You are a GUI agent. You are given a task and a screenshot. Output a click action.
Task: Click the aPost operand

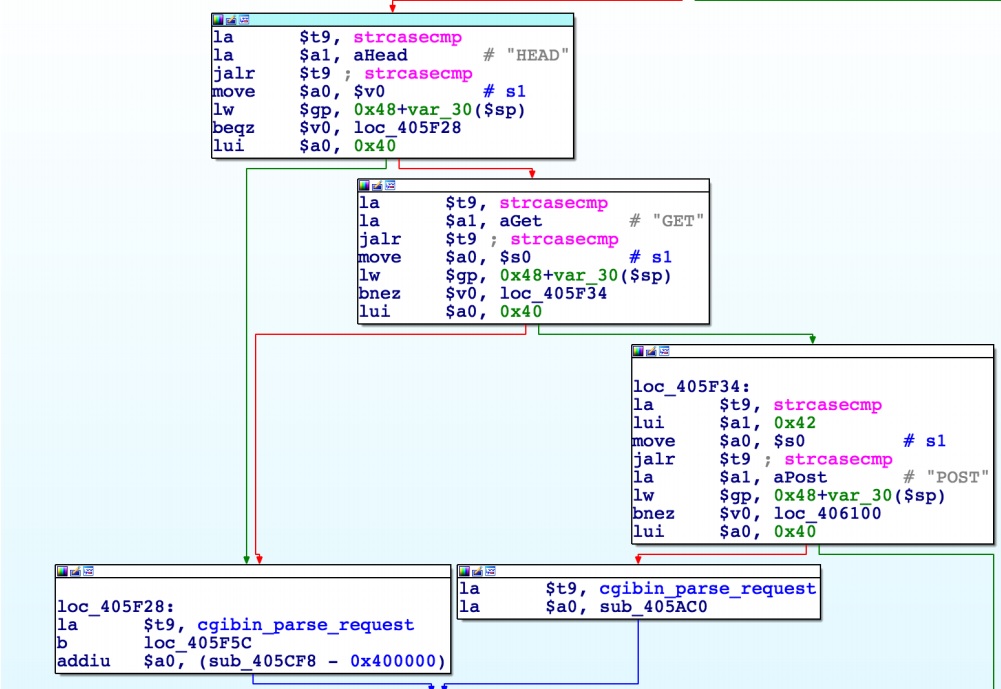click(x=800, y=478)
